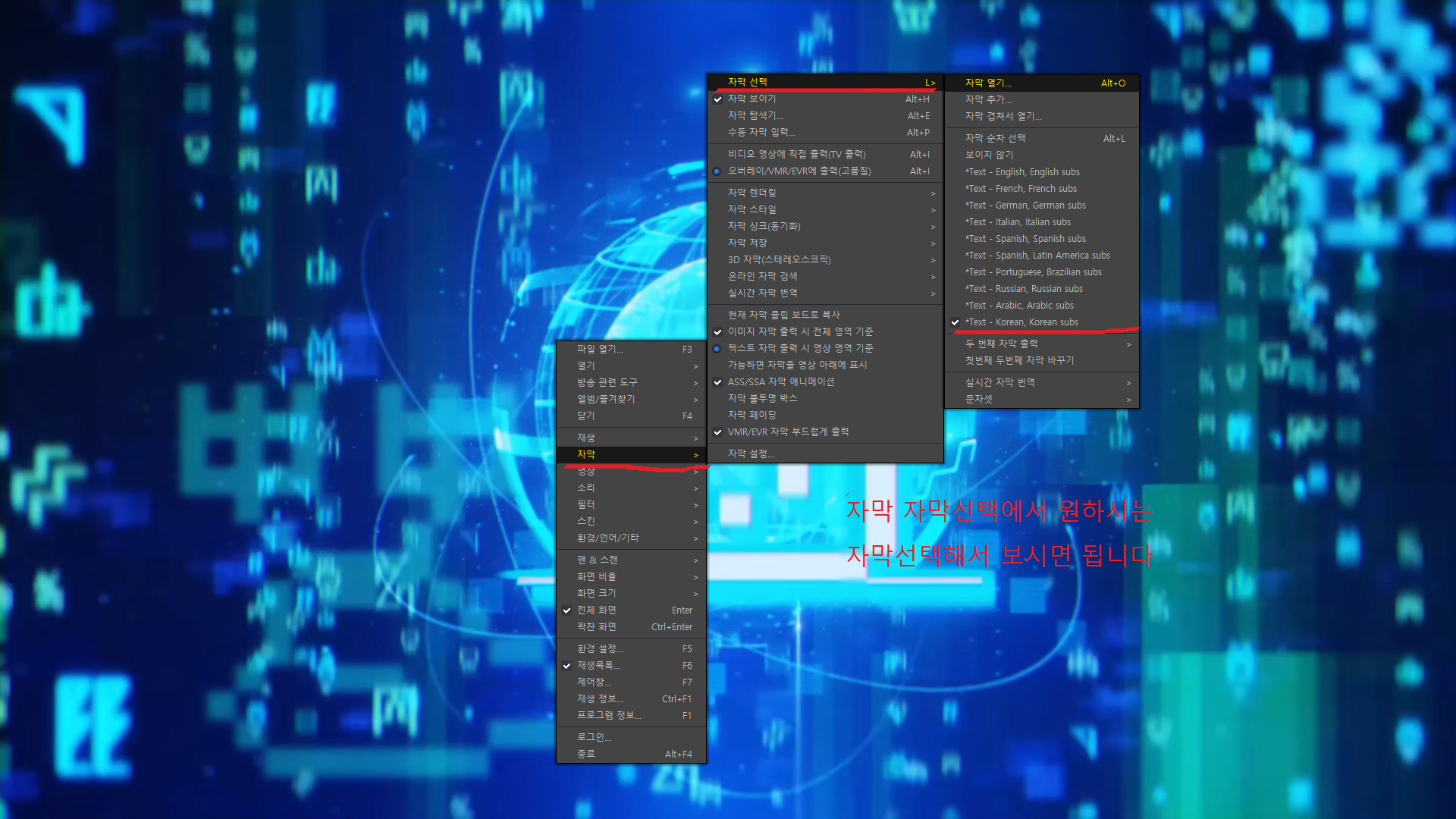Click 종료 to exit player
This screenshot has height=819, width=1456.
(x=586, y=755)
